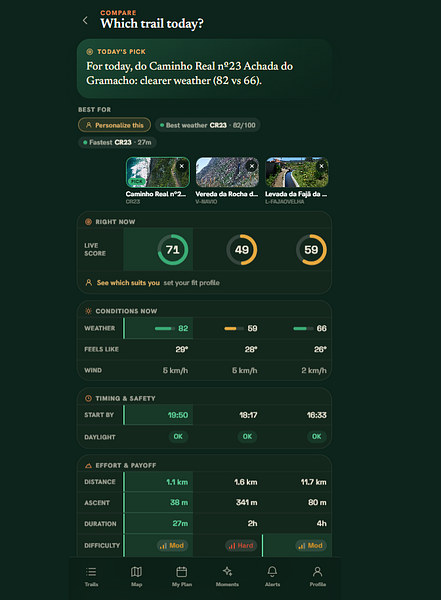Open See which suits you link
Image resolution: width=441 pixels, height=600 pixels.
[x=128, y=283]
